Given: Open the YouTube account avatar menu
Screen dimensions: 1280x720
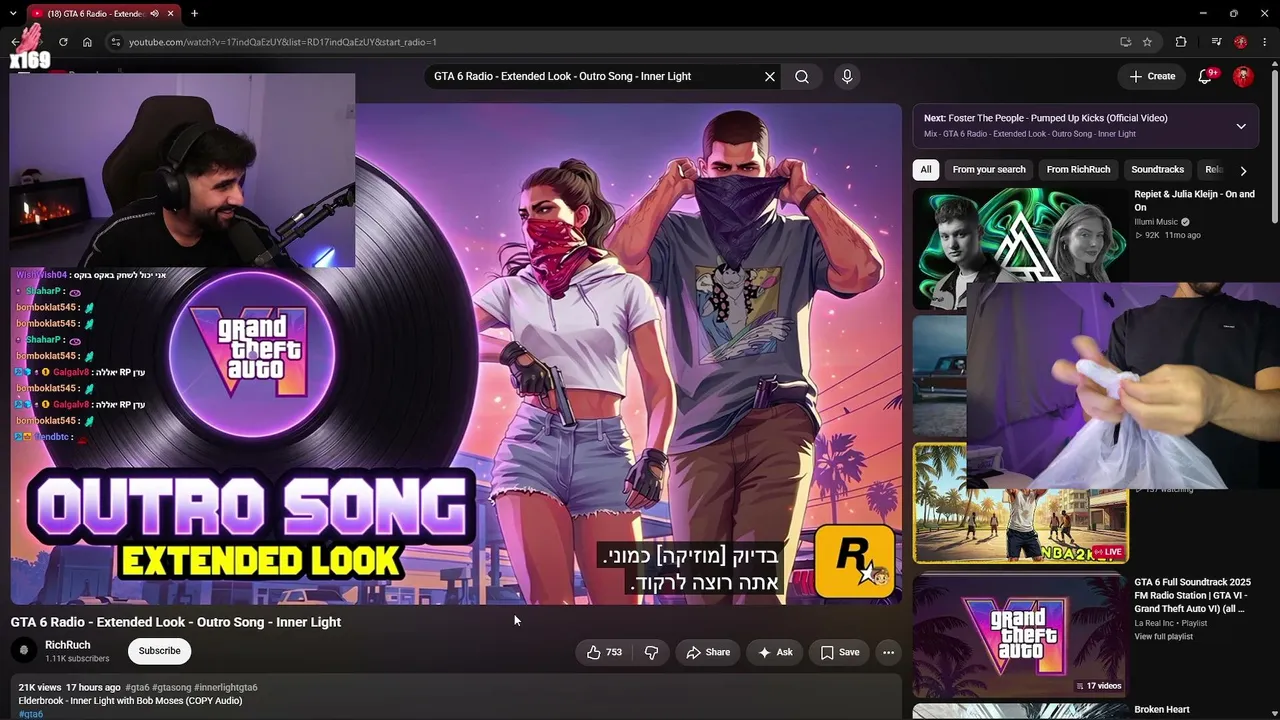Looking at the screenshot, I should [x=1243, y=76].
